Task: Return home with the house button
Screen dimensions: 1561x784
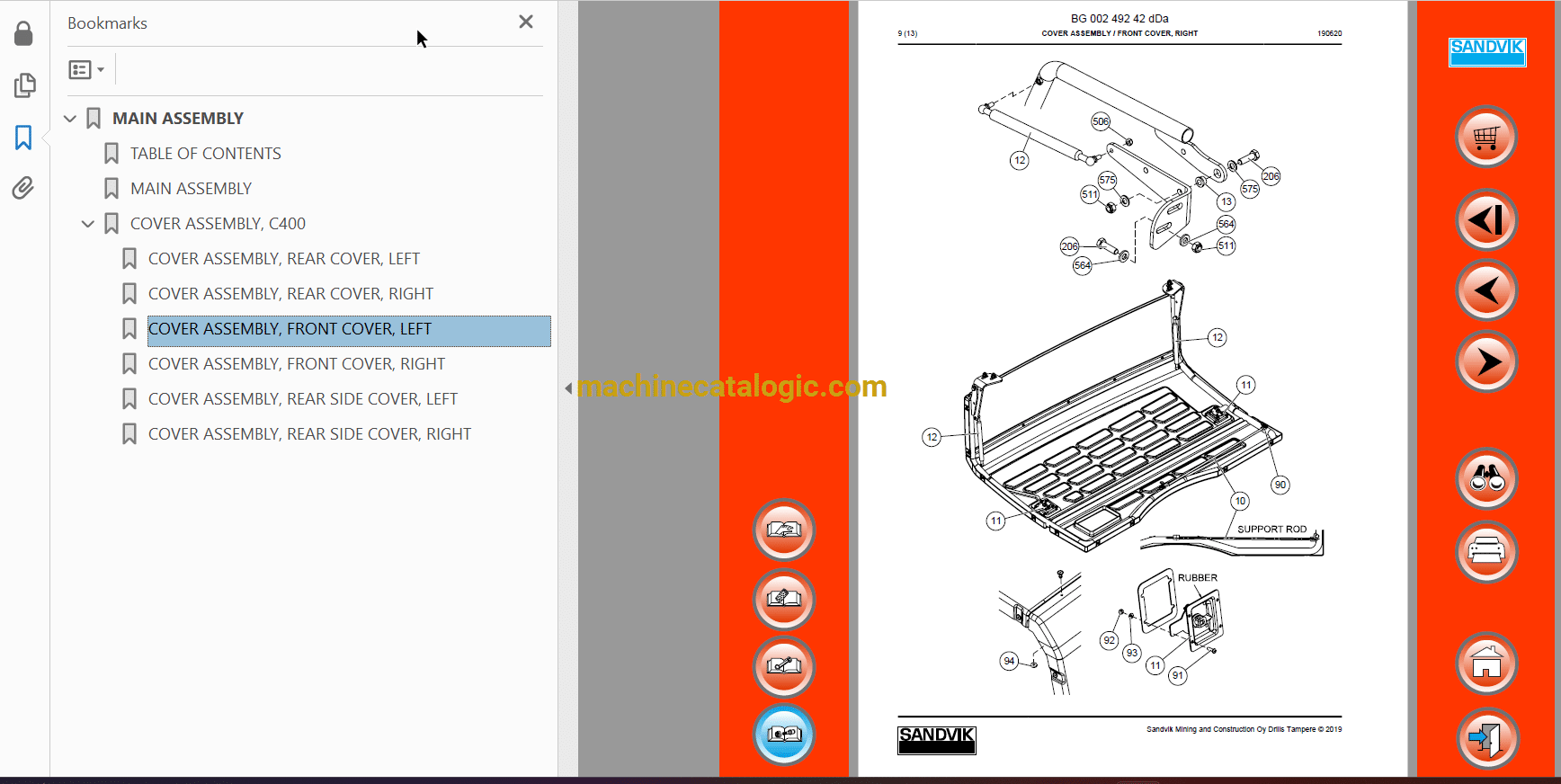Action: coord(1486,664)
